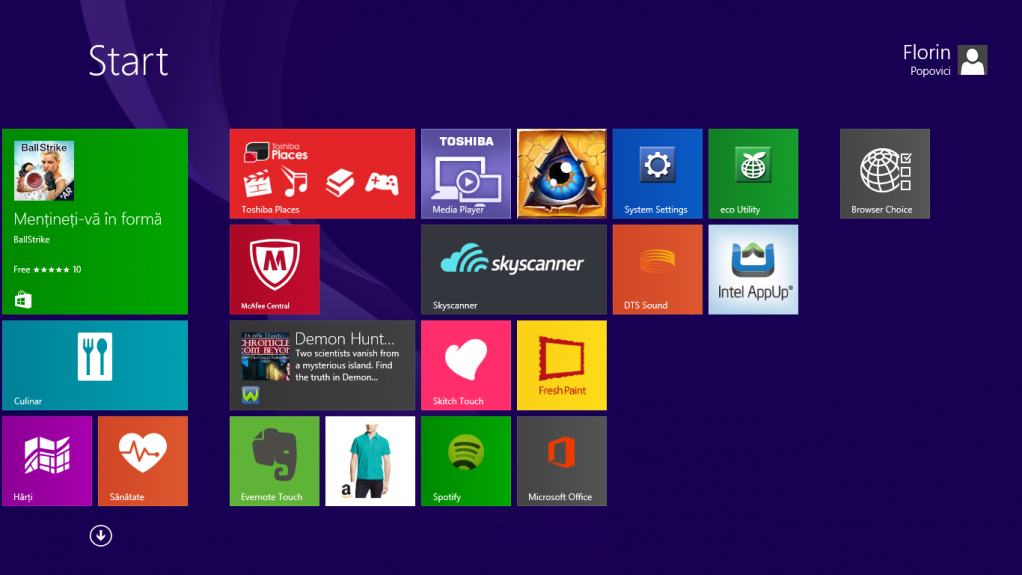Screen dimensions: 1022x575
Task: Launch Evernote Touch tile
Action: 274,461
